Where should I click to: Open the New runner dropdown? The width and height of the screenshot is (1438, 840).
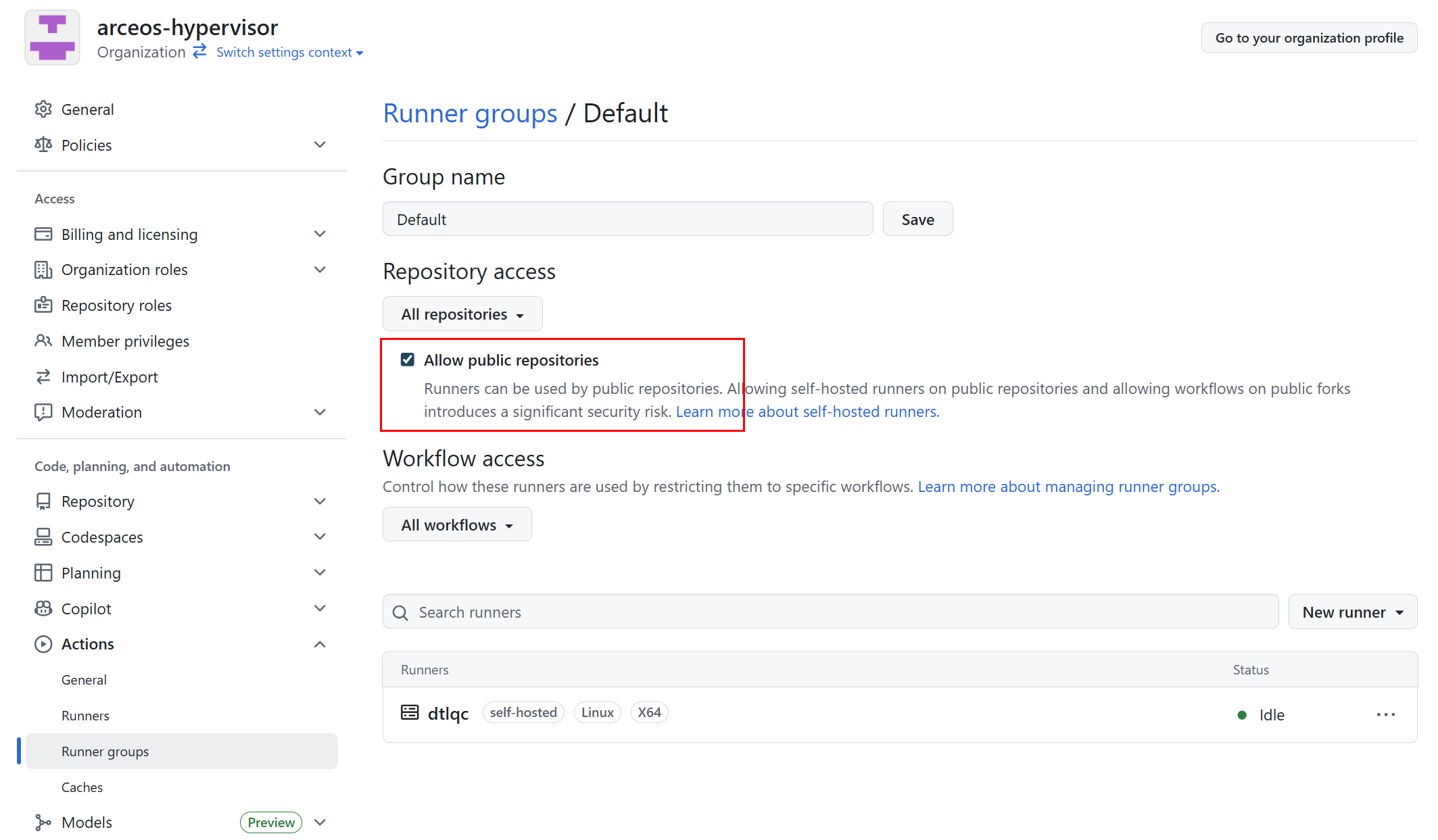[x=1352, y=612]
